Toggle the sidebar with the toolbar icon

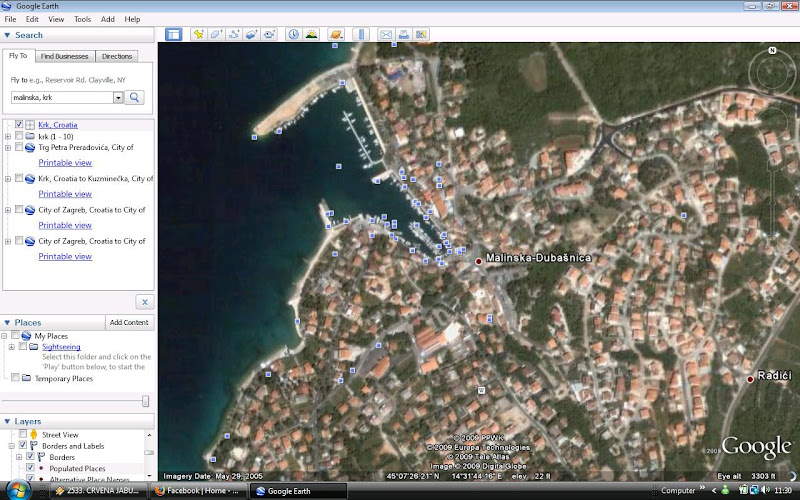[x=173, y=34]
